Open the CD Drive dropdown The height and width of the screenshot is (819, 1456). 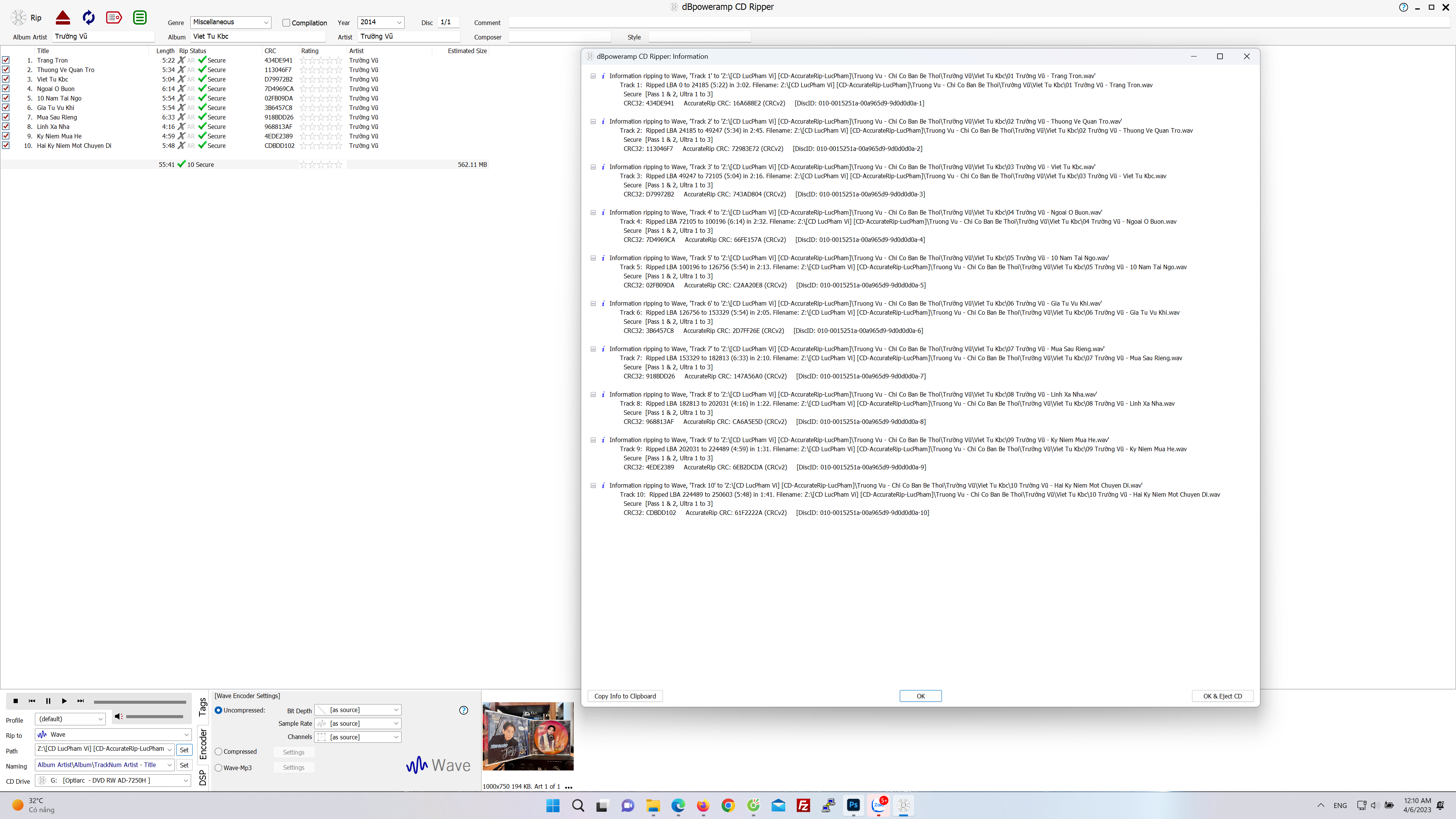(x=185, y=781)
